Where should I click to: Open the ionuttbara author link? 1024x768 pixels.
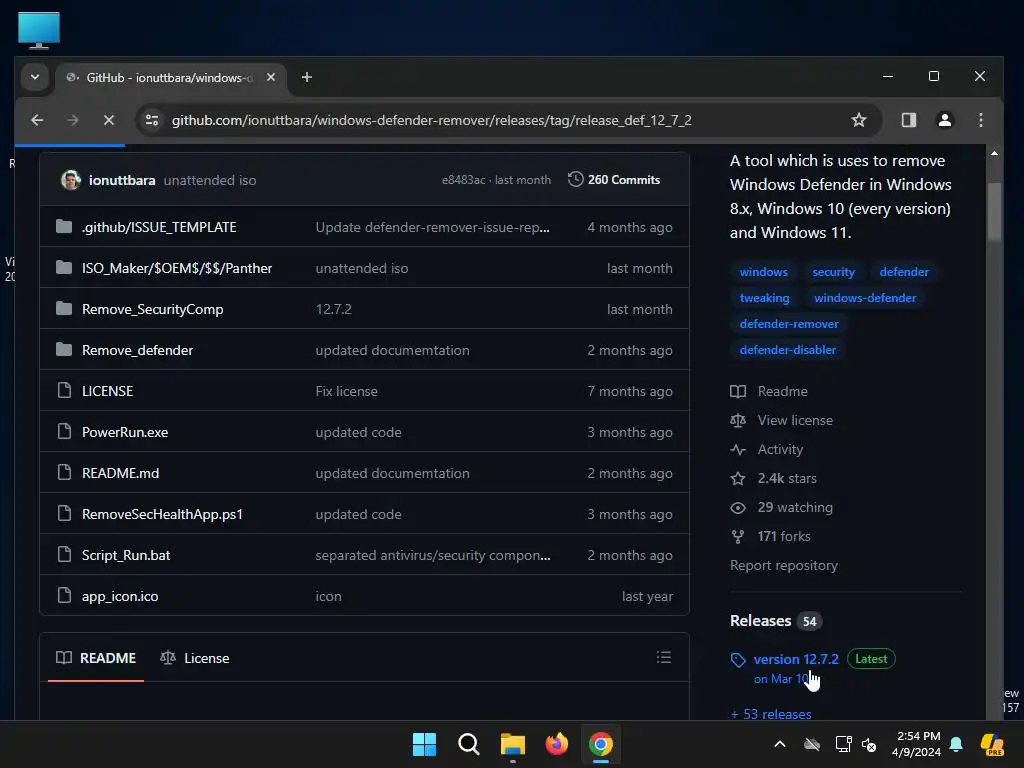pyautogui.click(x=122, y=180)
